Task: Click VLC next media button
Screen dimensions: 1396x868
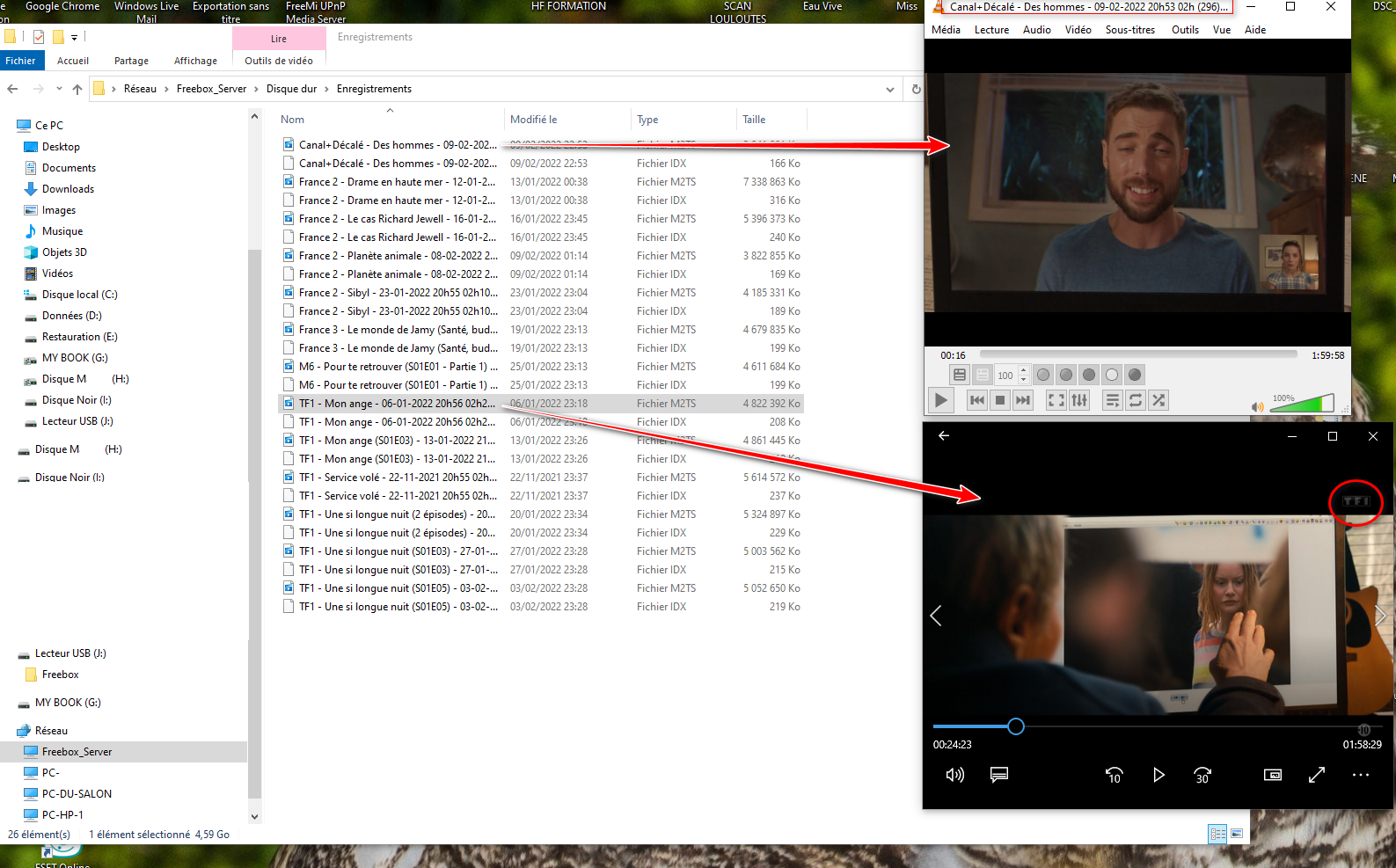Action: tap(1023, 400)
